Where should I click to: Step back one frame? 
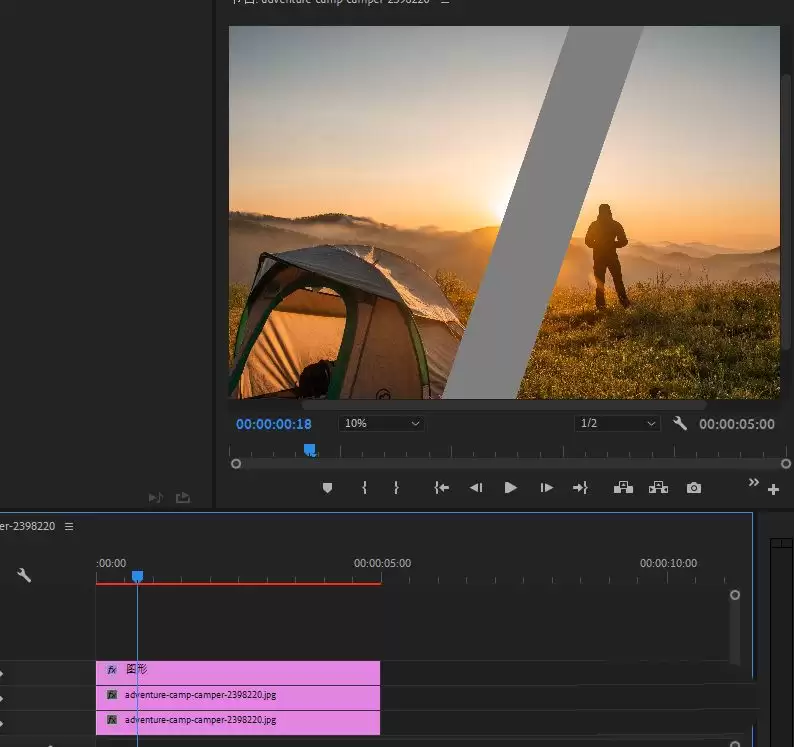pyautogui.click(x=475, y=488)
